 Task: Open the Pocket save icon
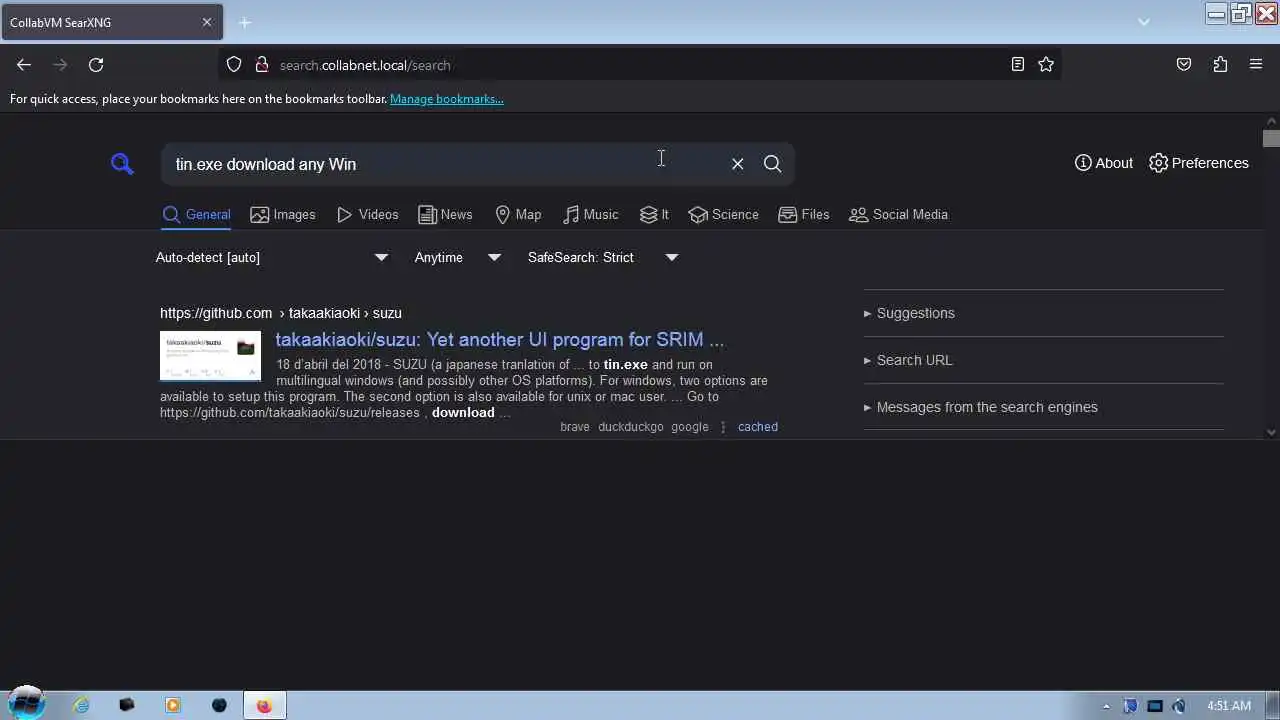tap(1184, 65)
